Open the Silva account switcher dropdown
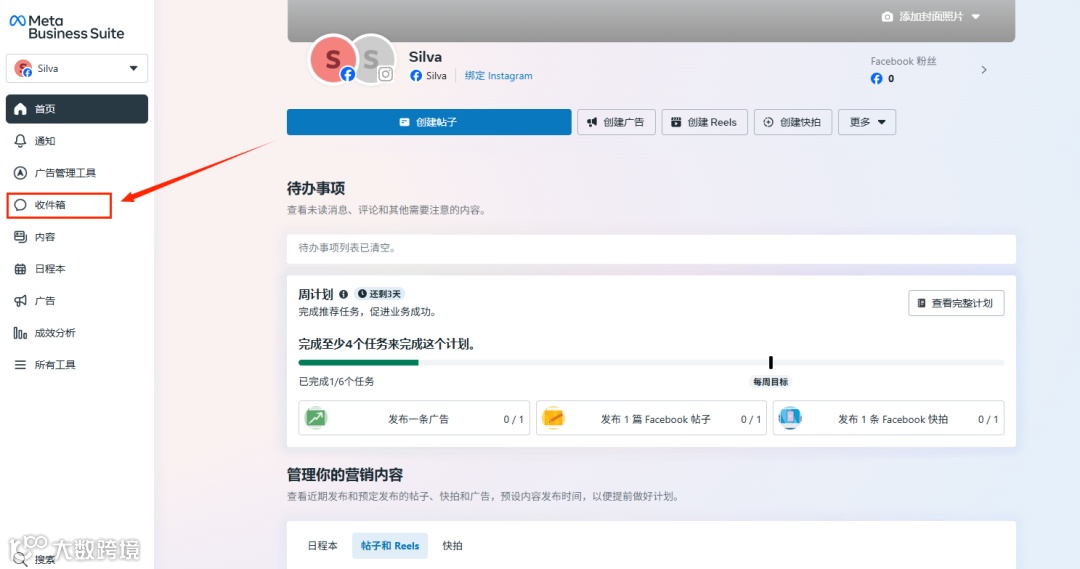This screenshot has height=569, width=1080. [76, 68]
